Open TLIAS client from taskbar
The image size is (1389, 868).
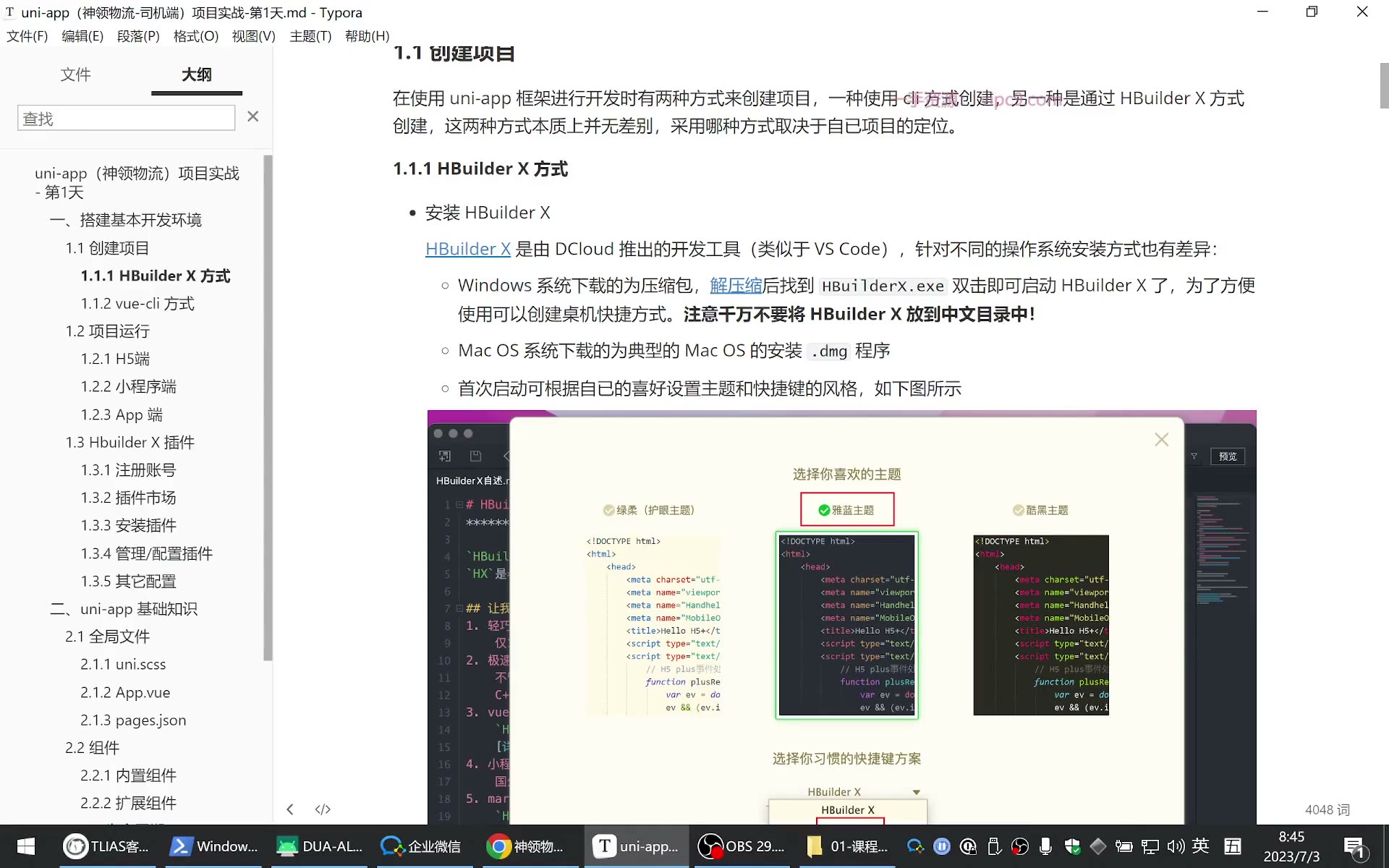coord(106,846)
